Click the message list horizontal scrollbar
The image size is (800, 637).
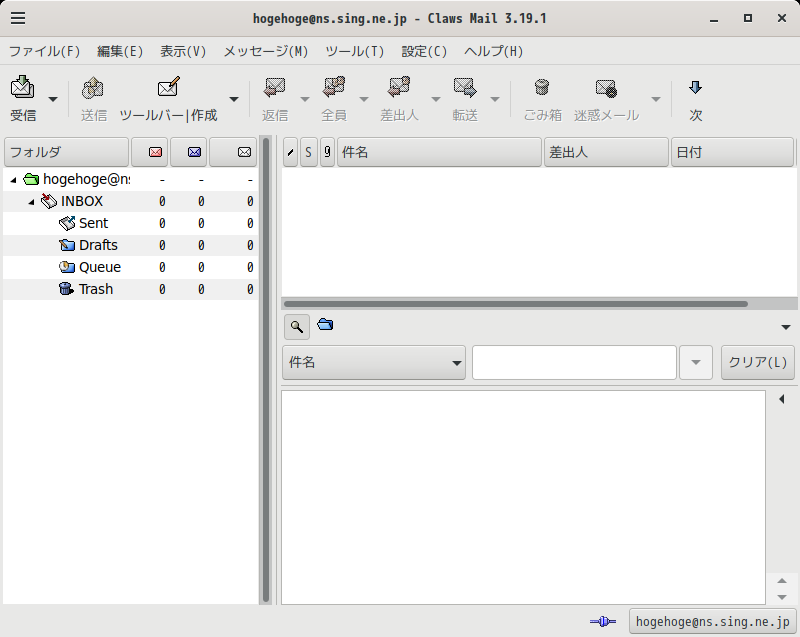tap(516, 304)
